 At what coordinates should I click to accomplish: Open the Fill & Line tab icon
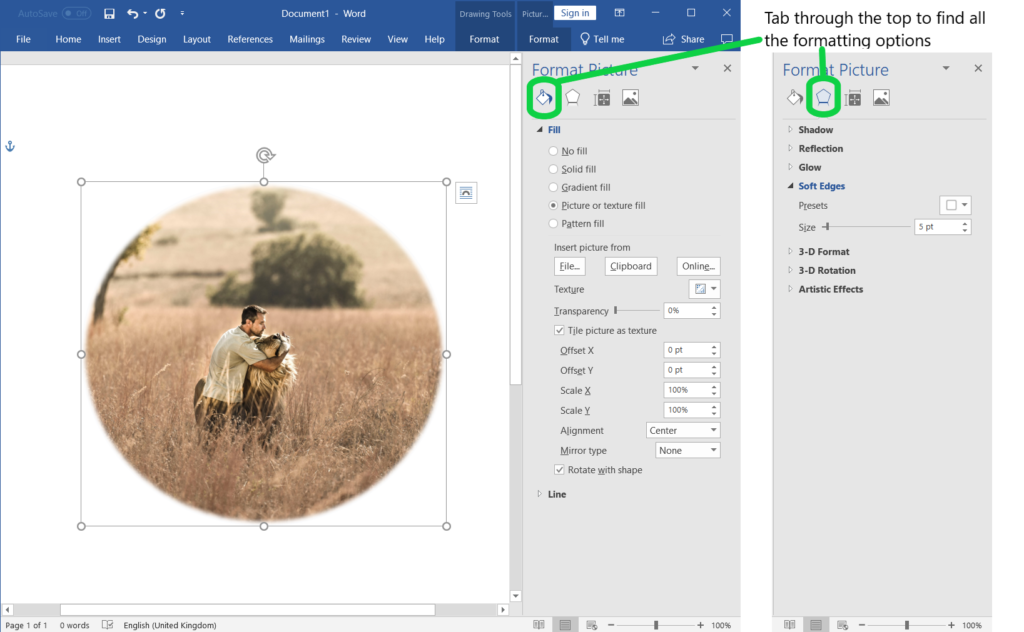pyautogui.click(x=543, y=98)
